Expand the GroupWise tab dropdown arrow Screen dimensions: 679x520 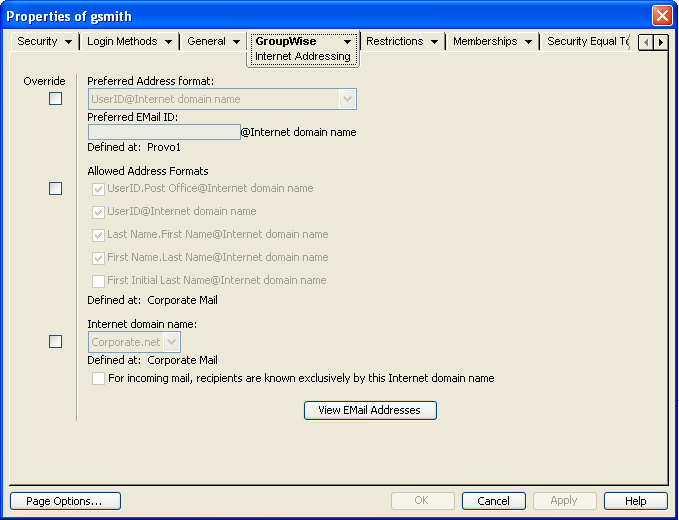347,42
